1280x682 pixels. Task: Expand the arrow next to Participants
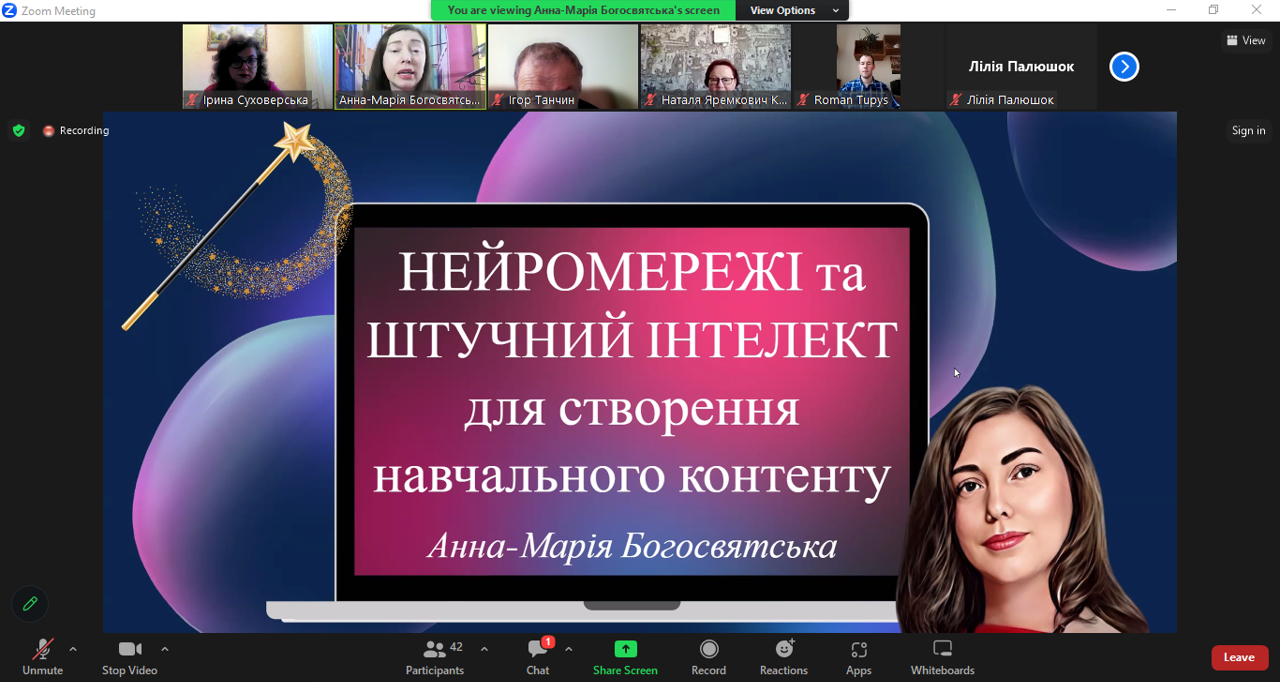(x=484, y=649)
